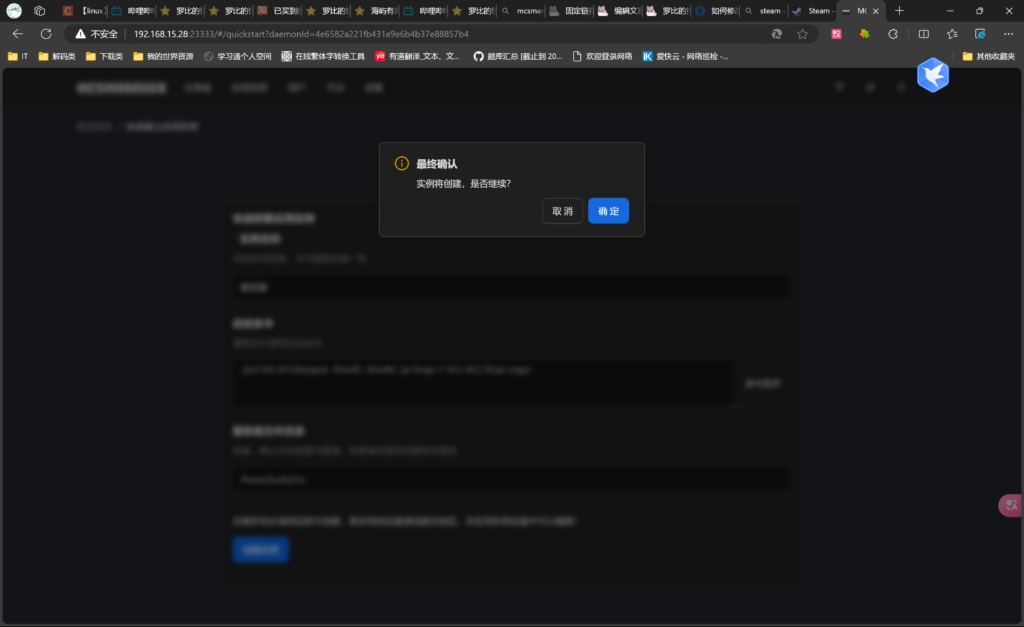Switch to the Steam browser tab

pyautogui.click(x=810, y=10)
